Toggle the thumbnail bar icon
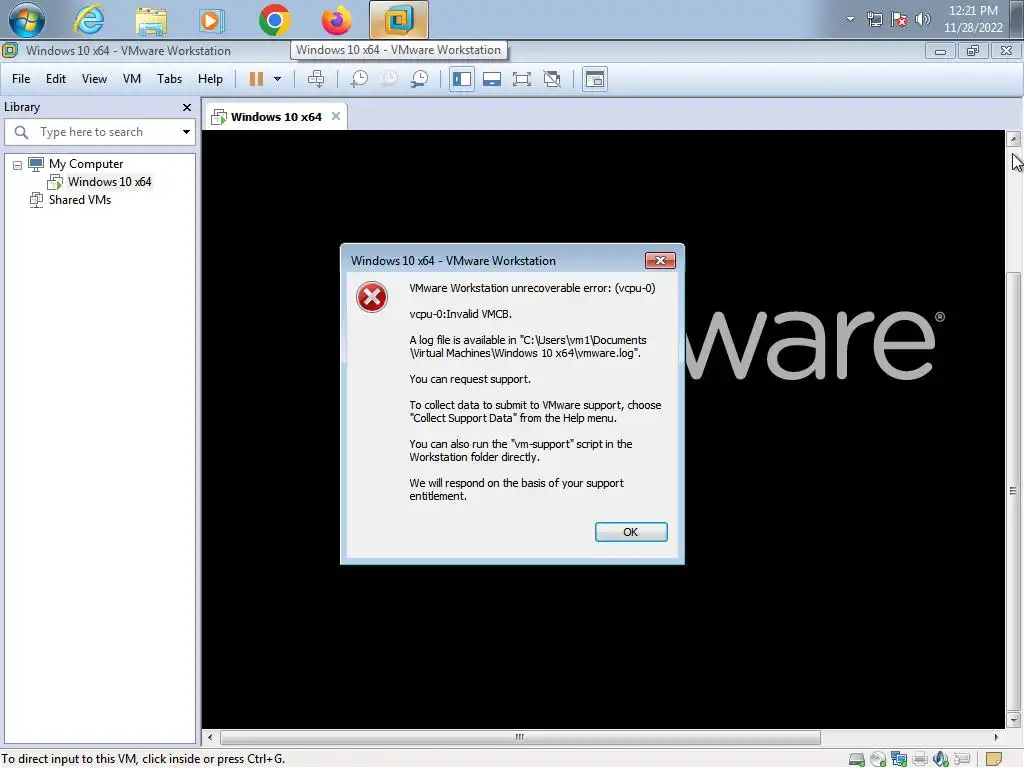The image size is (1024, 768). click(492, 79)
